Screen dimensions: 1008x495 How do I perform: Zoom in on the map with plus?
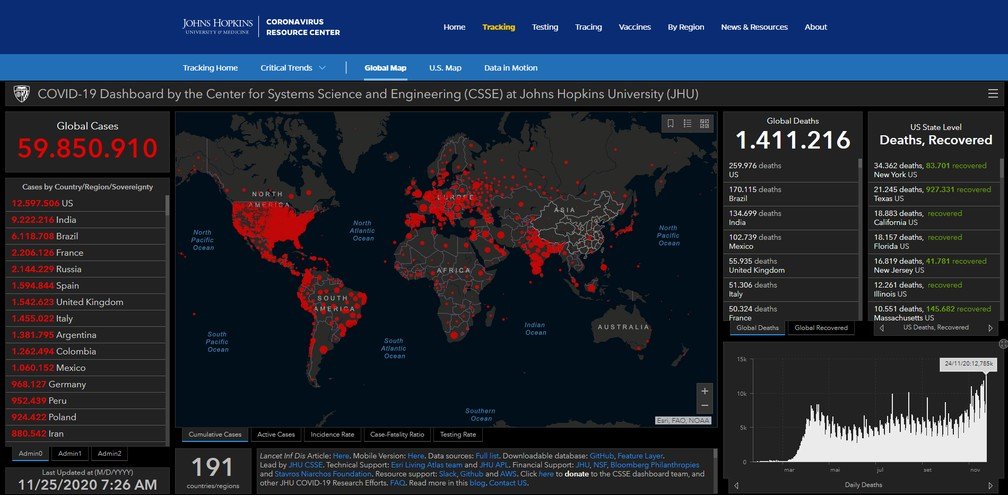[x=705, y=391]
